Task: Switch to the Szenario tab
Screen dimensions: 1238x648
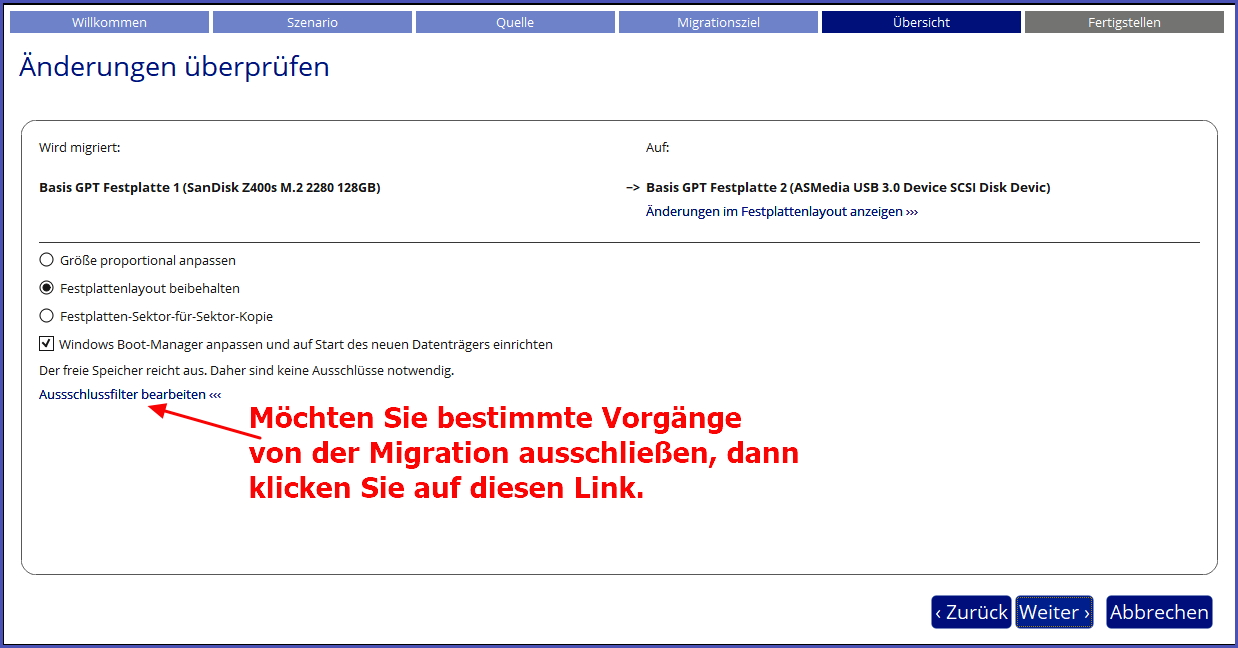Action: (x=312, y=22)
